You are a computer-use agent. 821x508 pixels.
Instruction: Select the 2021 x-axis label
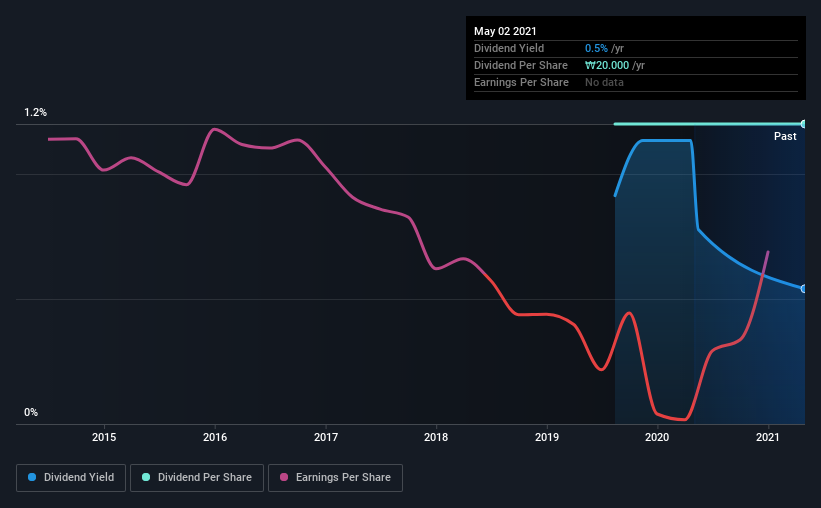click(x=768, y=437)
